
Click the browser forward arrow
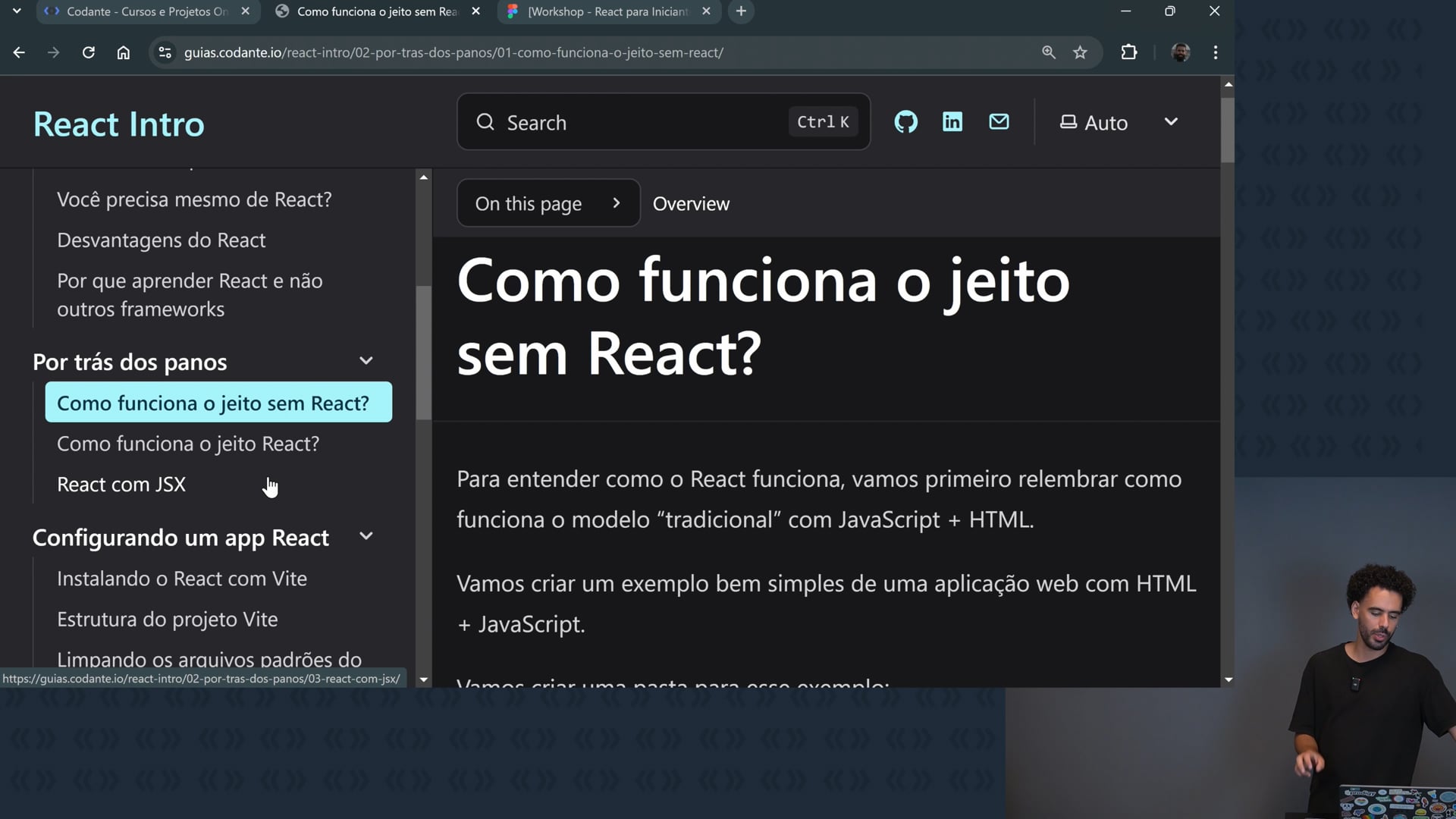pyautogui.click(x=53, y=52)
